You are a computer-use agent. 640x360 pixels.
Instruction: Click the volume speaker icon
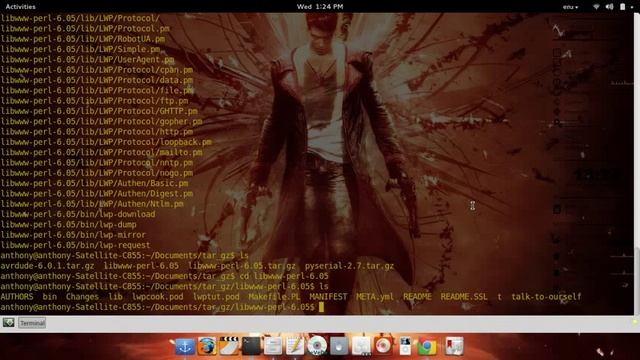609,7
